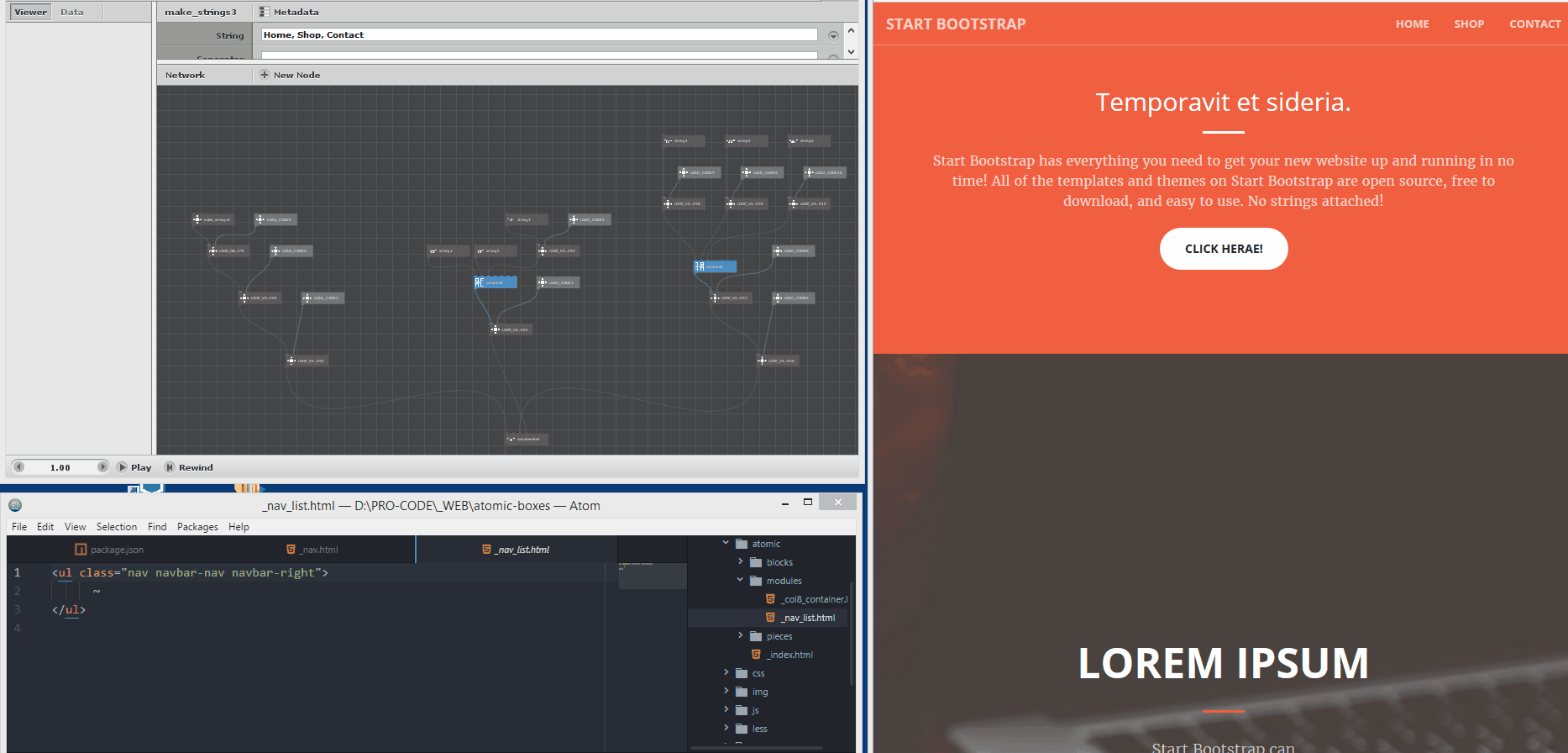This screenshot has width=1568, height=753.
Task: Select the string1 node
Action: tap(448, 250)
